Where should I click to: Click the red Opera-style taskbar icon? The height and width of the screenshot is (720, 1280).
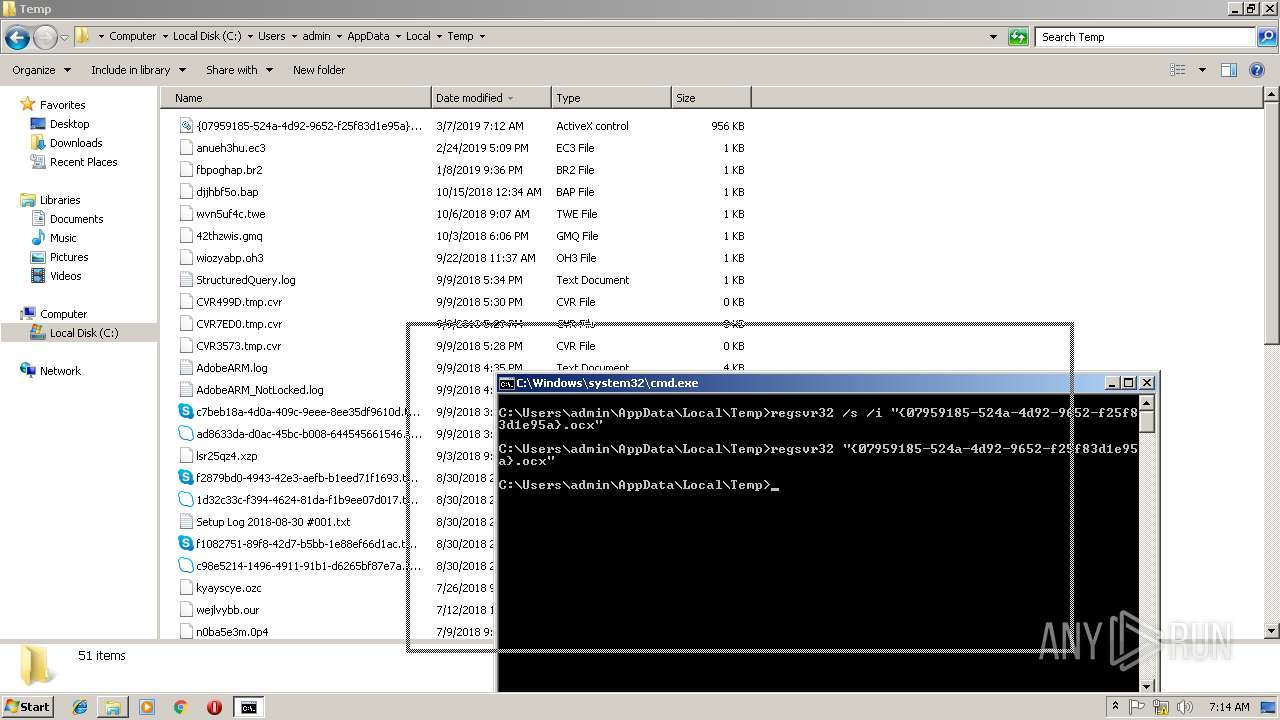214,707
